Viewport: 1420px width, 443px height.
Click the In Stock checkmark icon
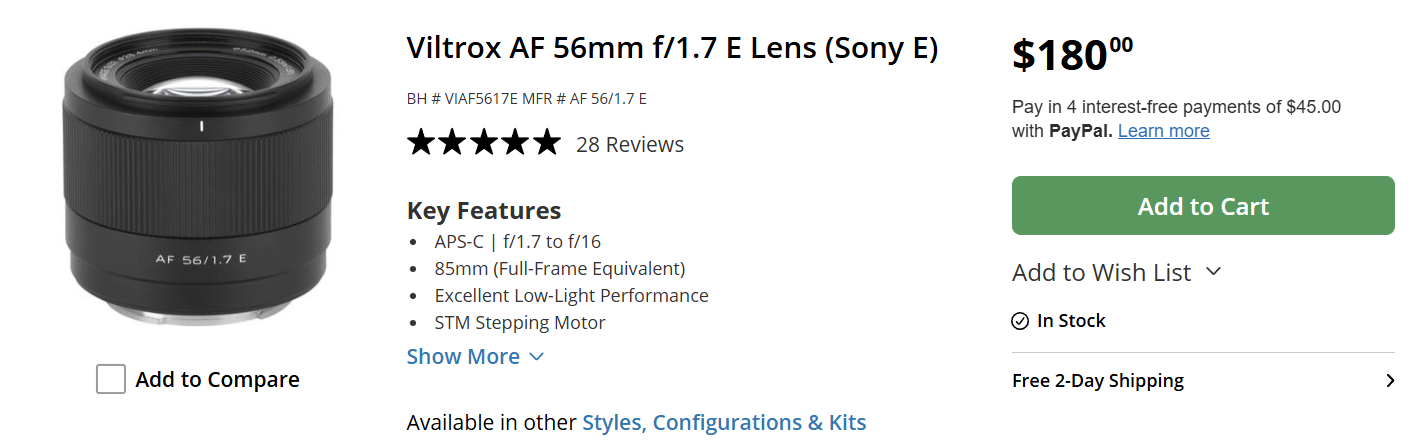point(1020,321)
